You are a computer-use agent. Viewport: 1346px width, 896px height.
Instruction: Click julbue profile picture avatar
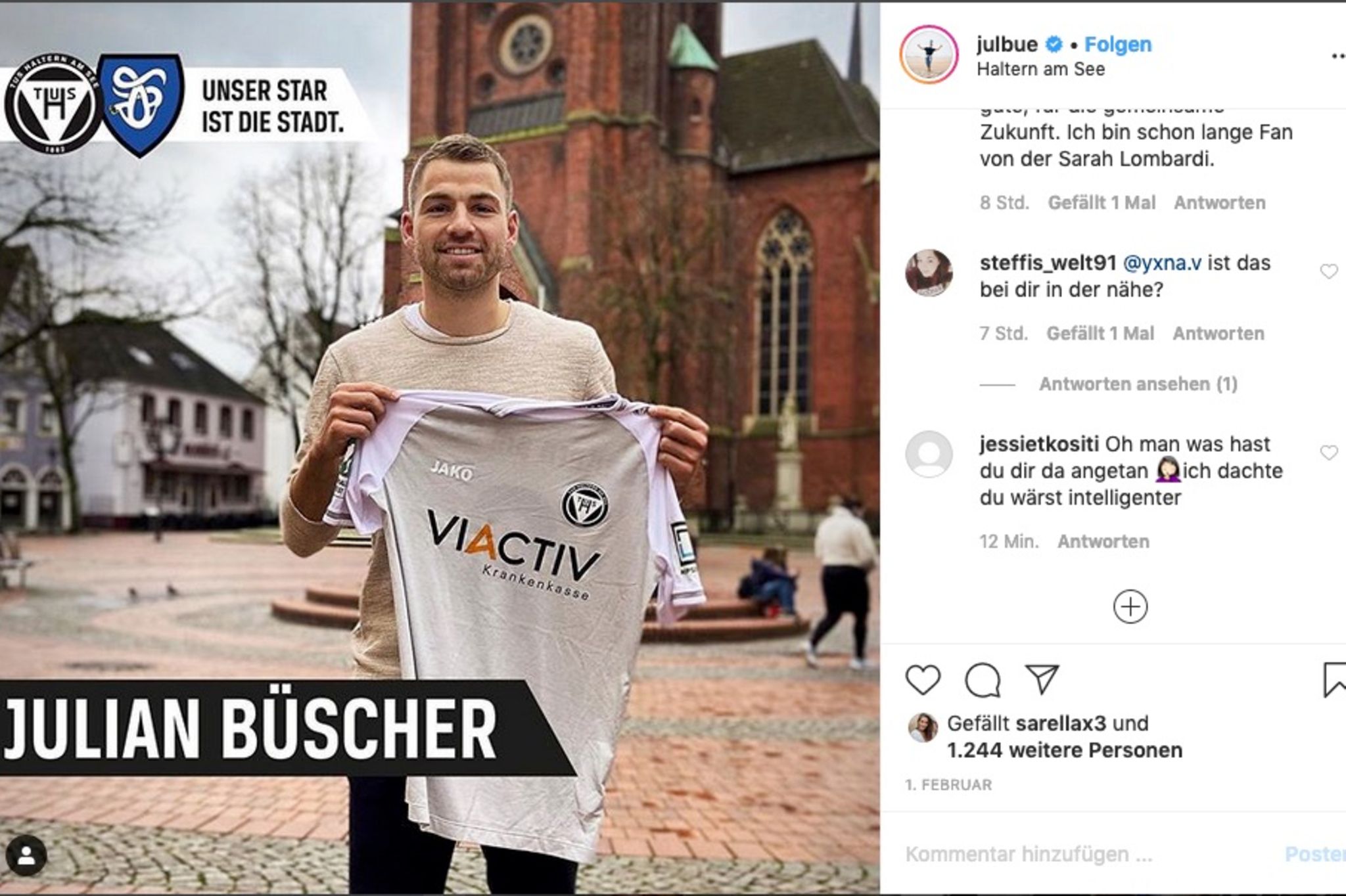(929, 55)
